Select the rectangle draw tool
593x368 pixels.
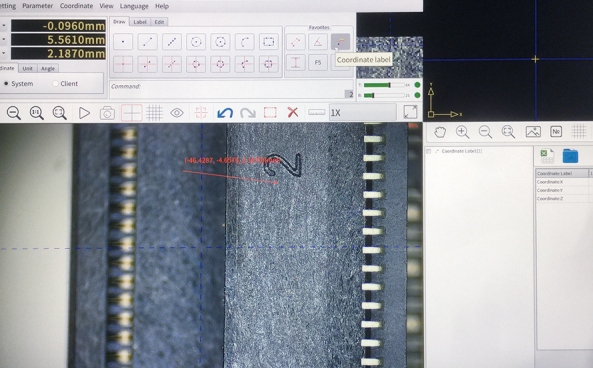tap(269, 42)
